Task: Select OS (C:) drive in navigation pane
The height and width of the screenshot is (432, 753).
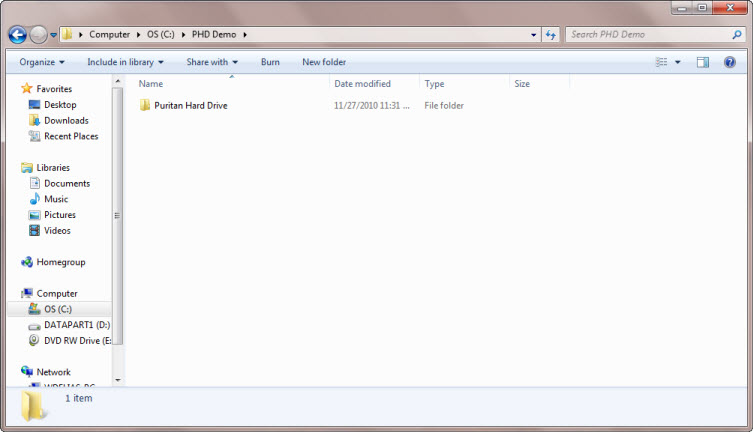Action: (x=60, y=309)
